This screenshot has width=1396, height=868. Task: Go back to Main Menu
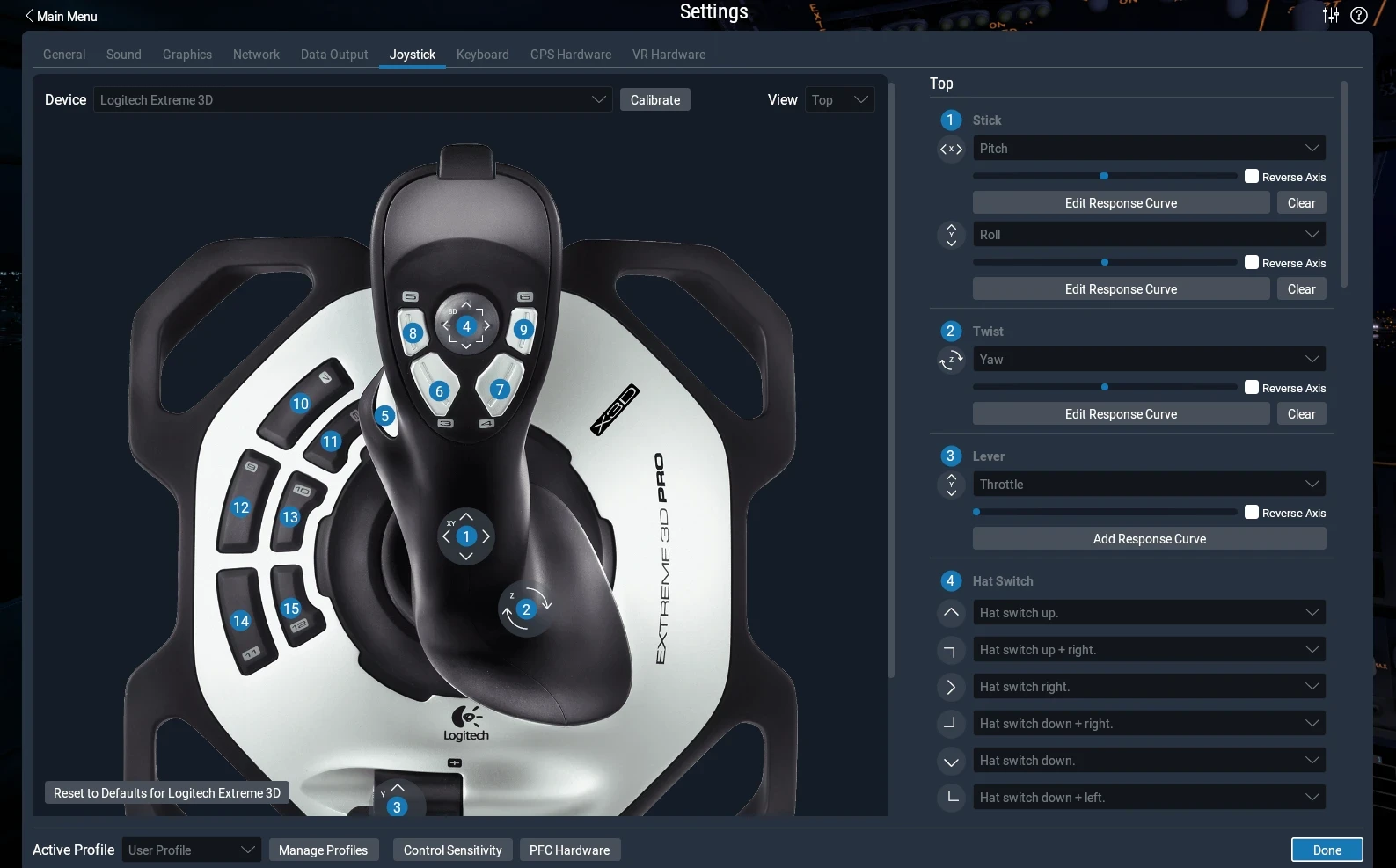tap(62, 16)
